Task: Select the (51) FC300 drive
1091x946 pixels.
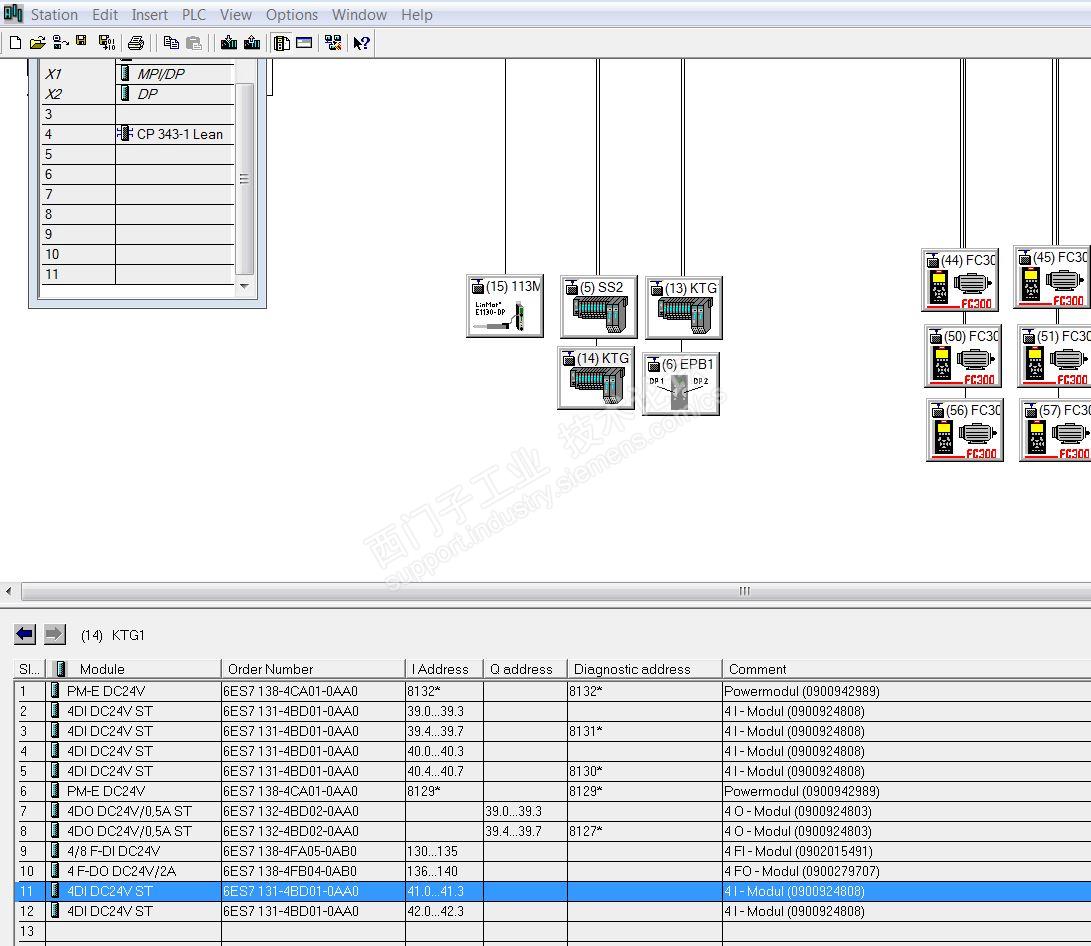Action: 1055,356
